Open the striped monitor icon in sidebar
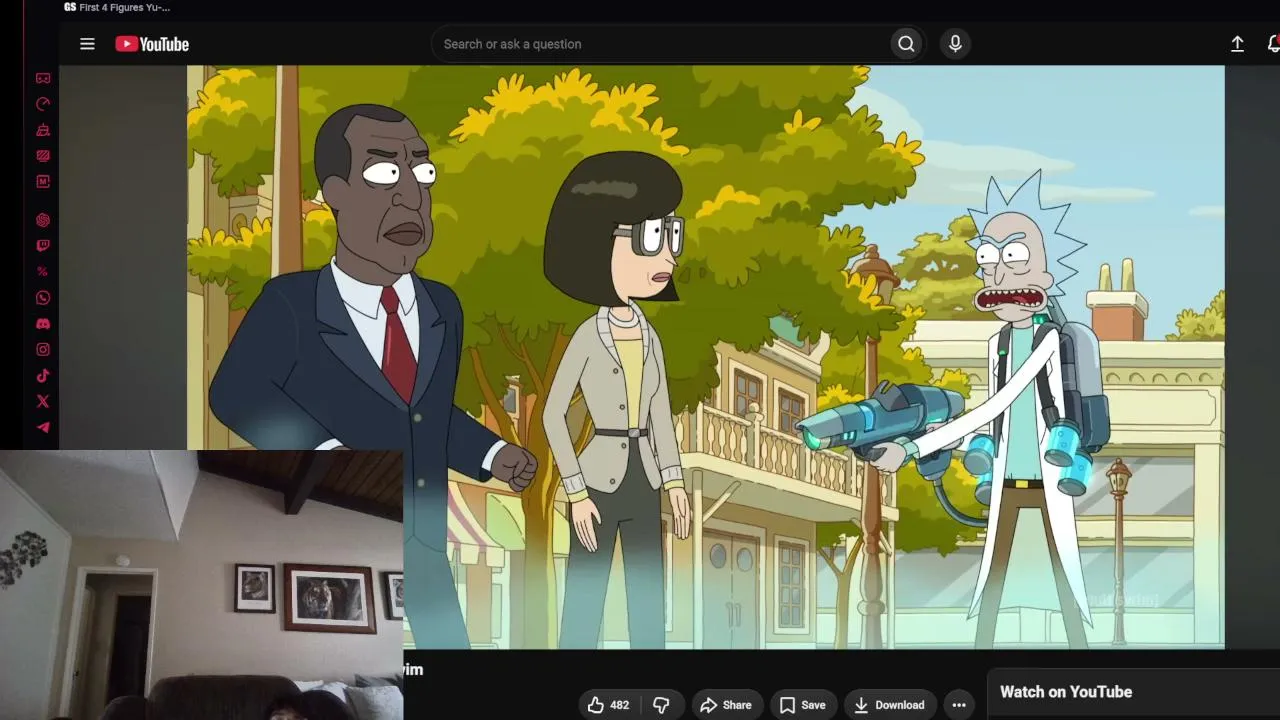 click(x=43, y=156)
